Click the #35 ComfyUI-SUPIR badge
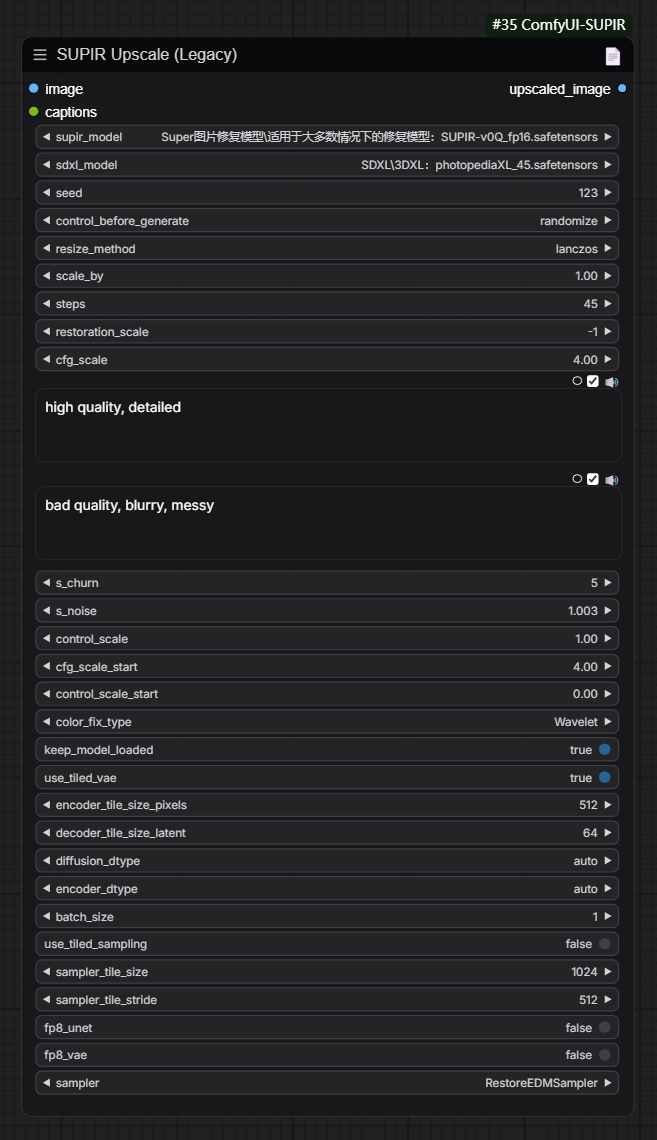Viewport: 657px width, 1140px height. tap(560, 24)
